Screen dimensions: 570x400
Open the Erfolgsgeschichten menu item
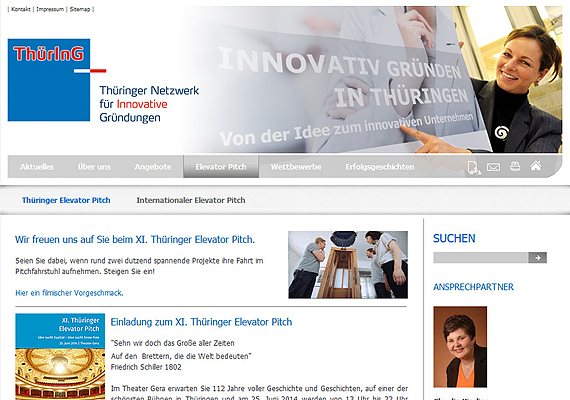[380, 167]
